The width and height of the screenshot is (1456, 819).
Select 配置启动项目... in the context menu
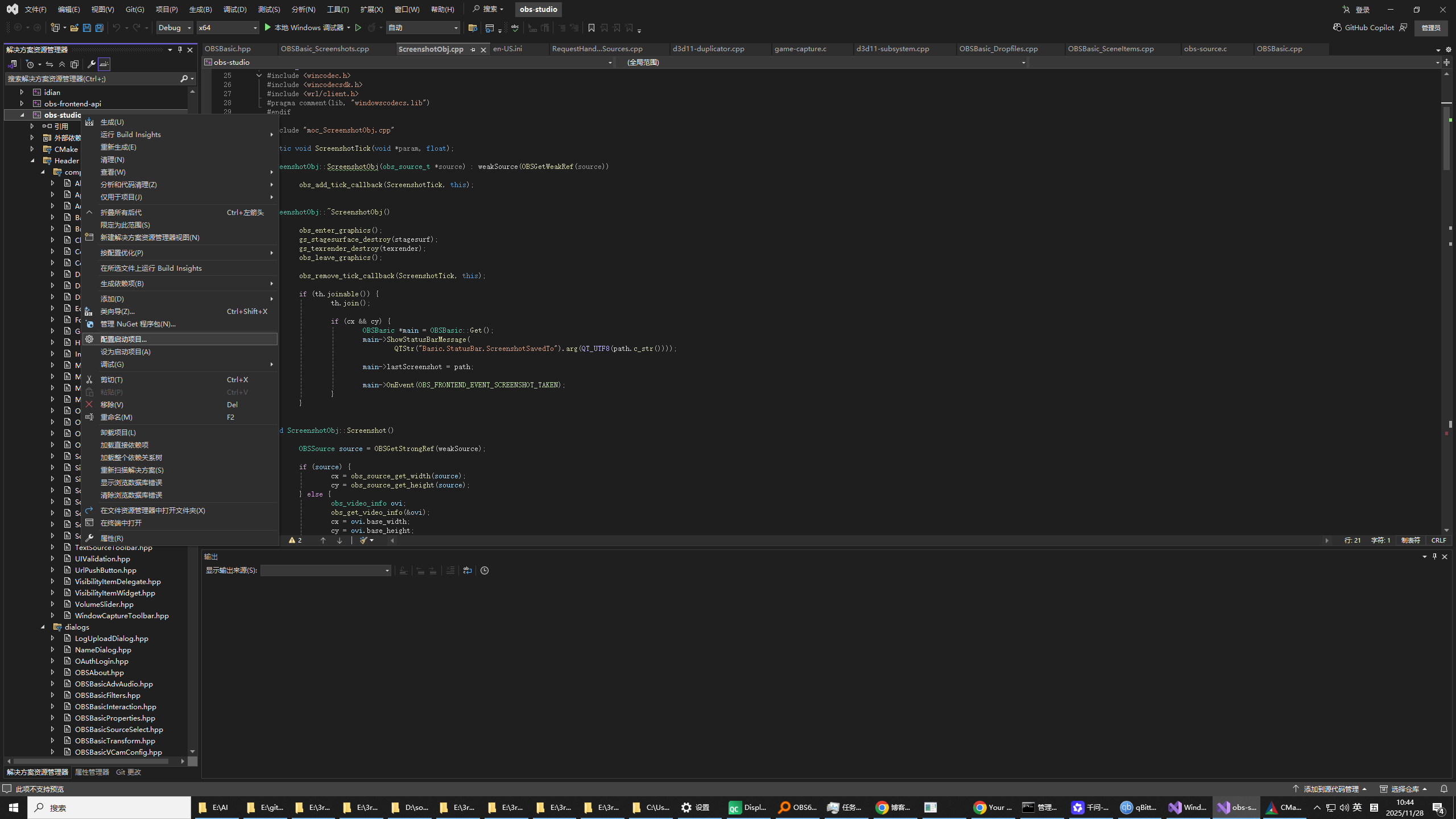[x=123, y=339]
